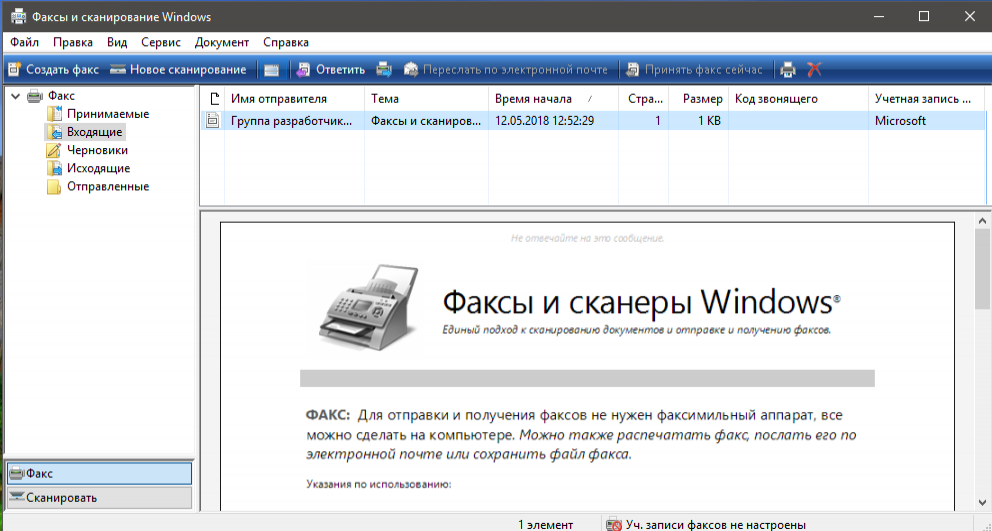This screenshot has width=992, height=531.
Task: Click the Факсы и сканиров... subject cell
Action: (425, 120)
